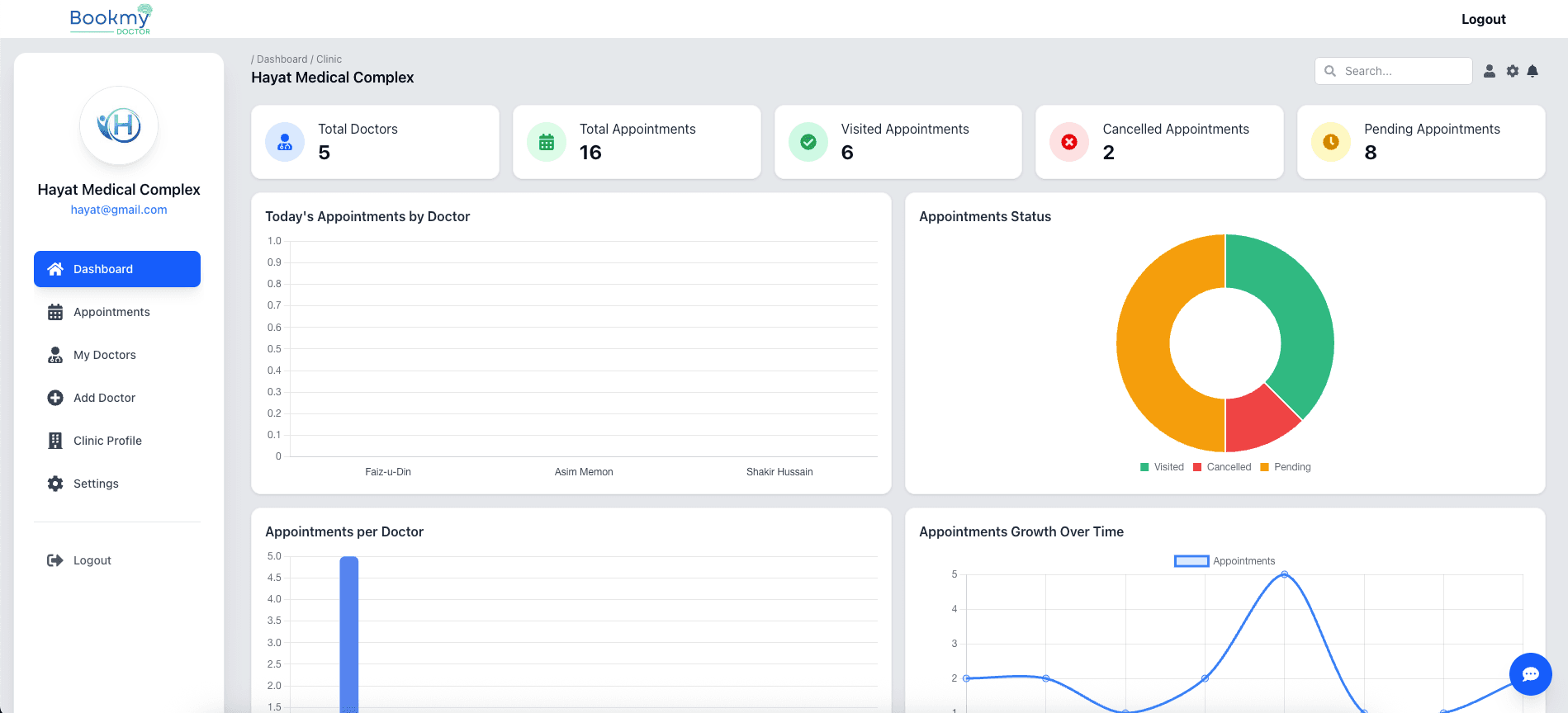The image size is (1568, 713).
Task: Click the Hayat Medical Complex page heading
Action: [333, 78]
